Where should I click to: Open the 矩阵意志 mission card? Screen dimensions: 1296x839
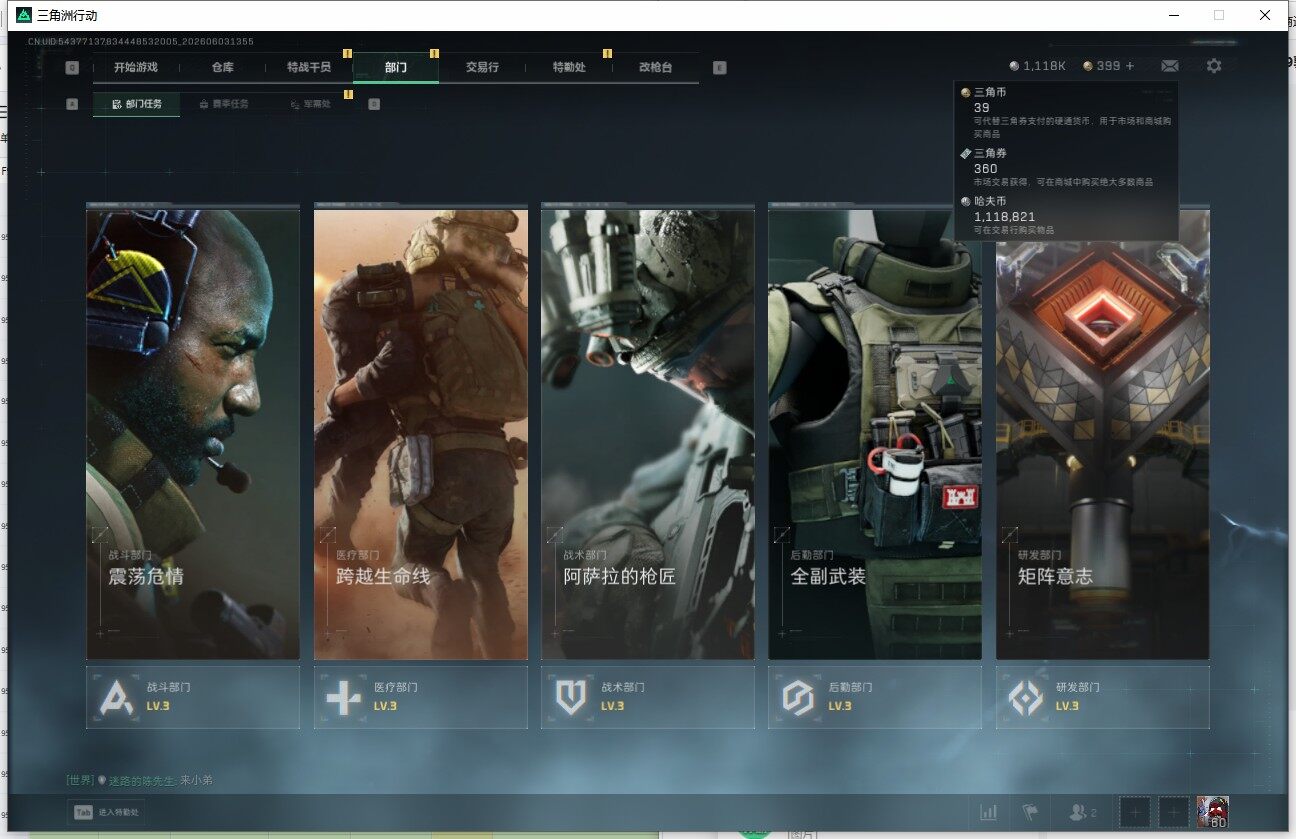pyautogui.click(x=1103, y=434)
